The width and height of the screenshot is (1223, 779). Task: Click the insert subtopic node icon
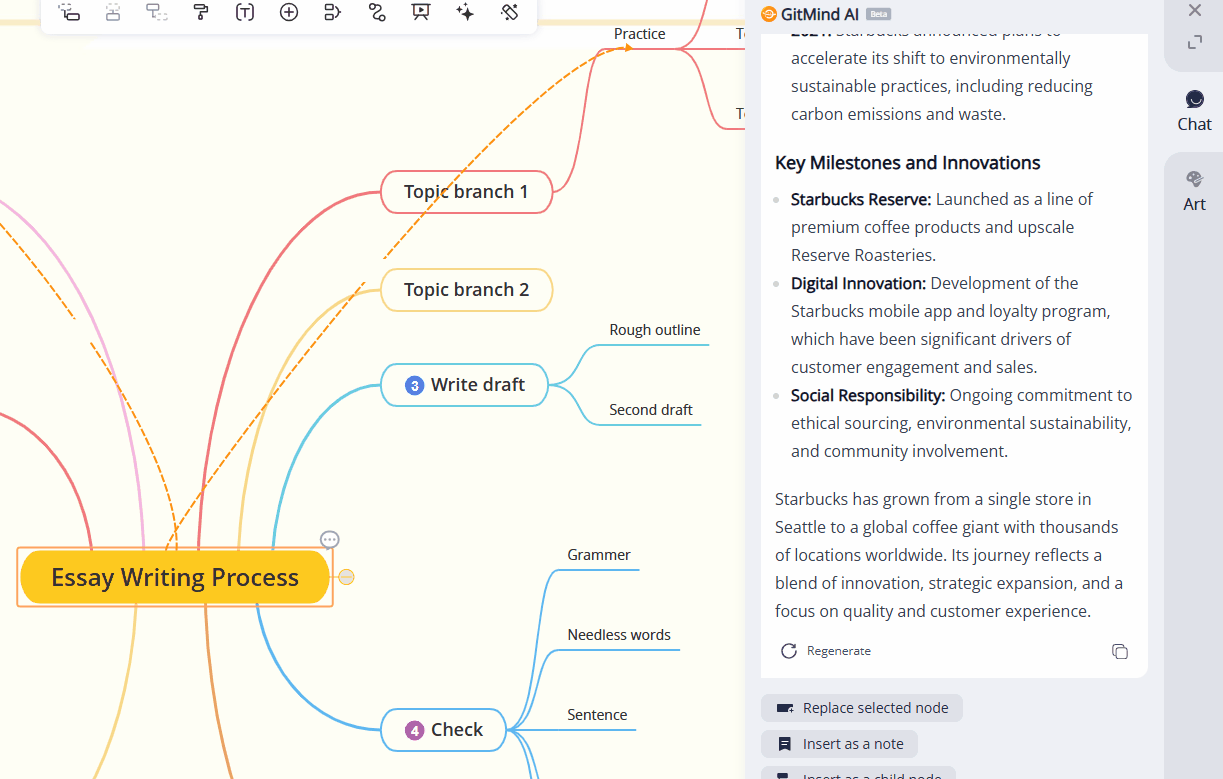(x=69, y=12)
